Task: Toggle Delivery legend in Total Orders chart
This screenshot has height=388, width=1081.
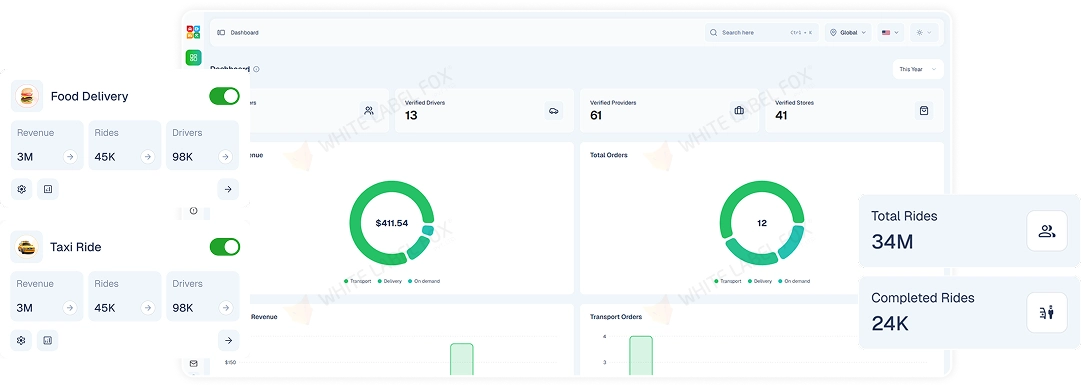Action: point(760,281)
